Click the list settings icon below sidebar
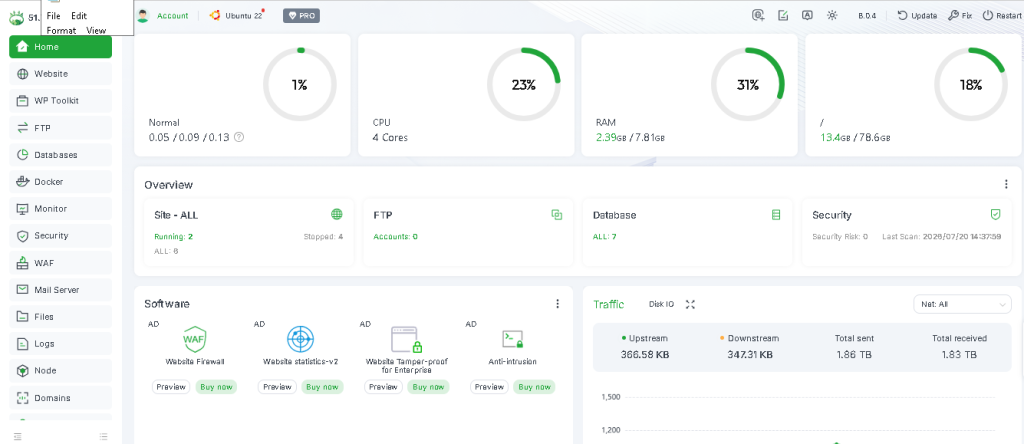 103,436
